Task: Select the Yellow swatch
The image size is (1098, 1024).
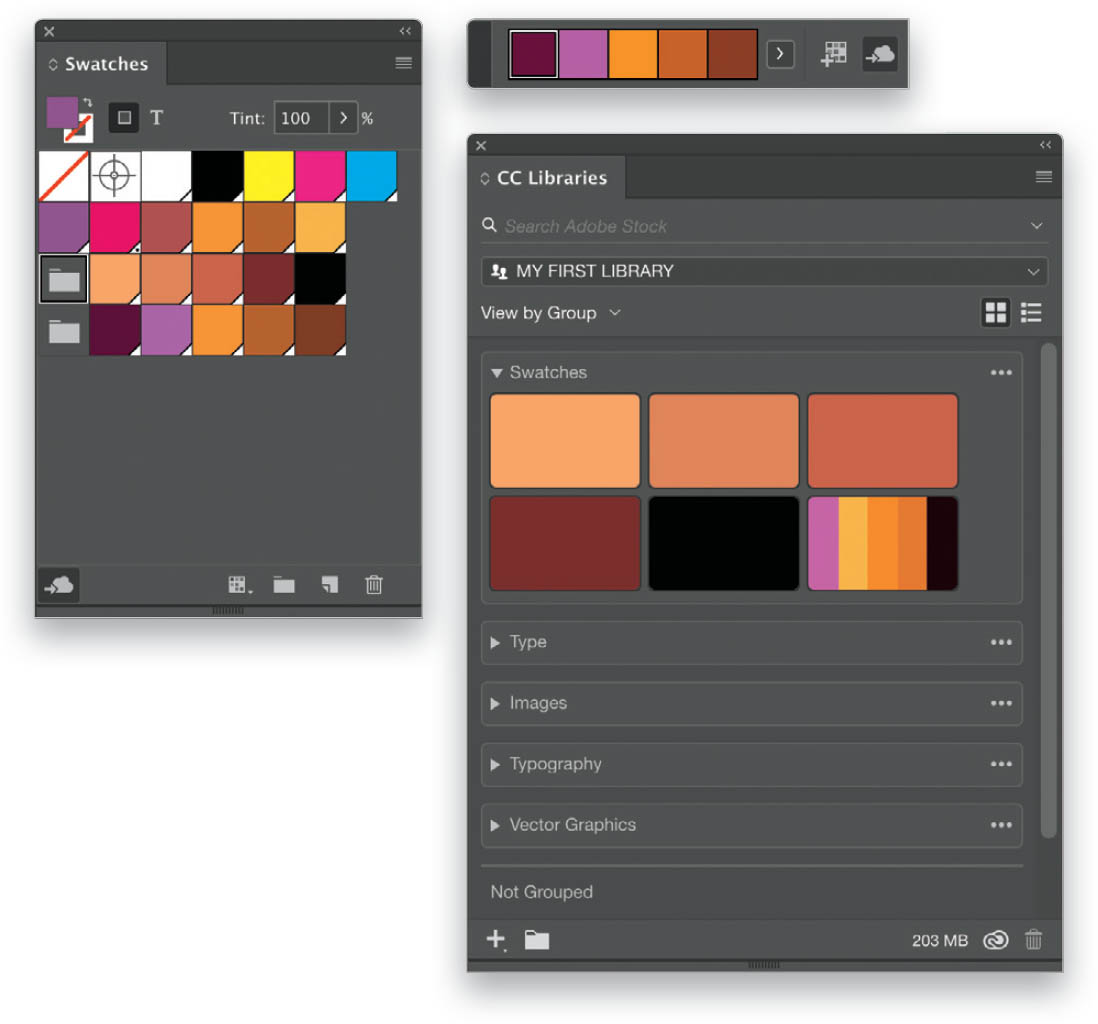Action: [x=269, y=176]
